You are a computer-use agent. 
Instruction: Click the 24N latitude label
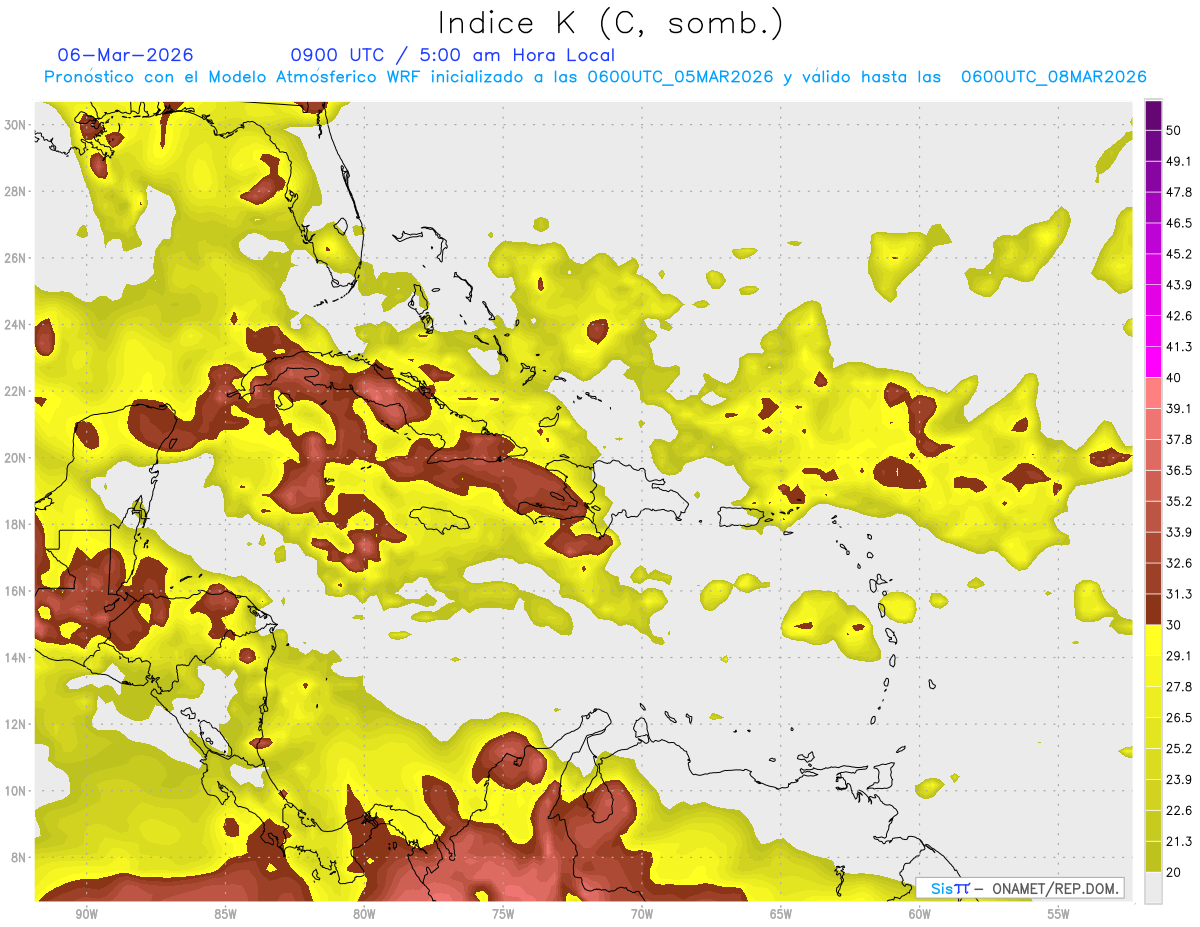(15, 325)
